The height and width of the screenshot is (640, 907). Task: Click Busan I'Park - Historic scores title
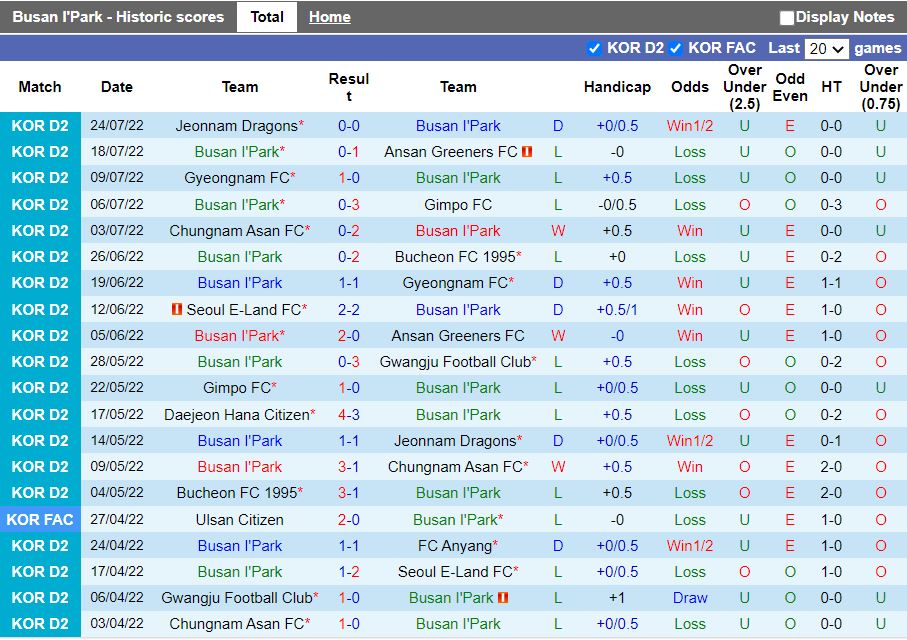coord(118,17)
